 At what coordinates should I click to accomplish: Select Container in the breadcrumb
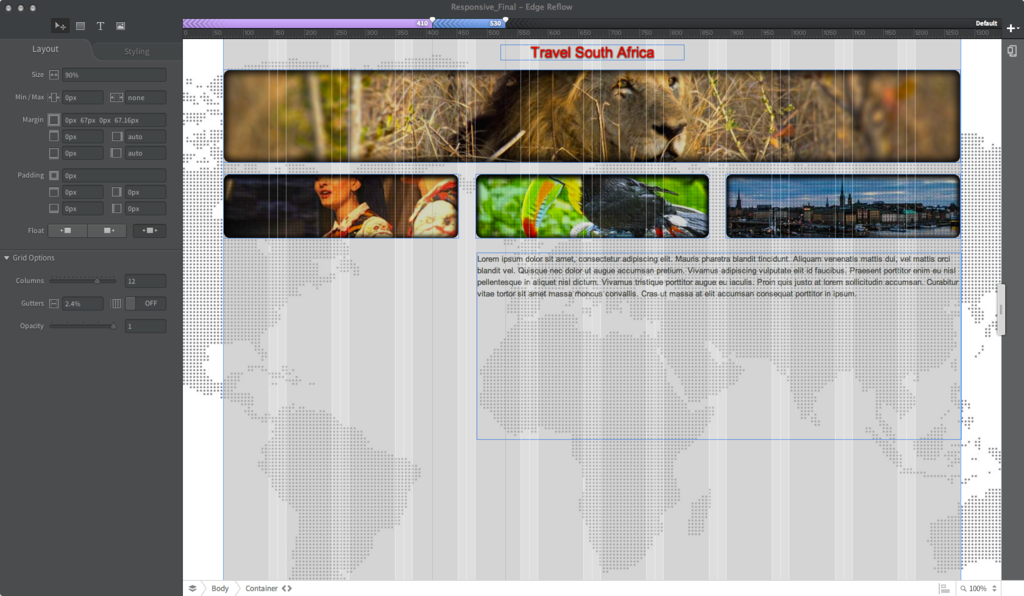pyautogui.click(x=261, y=588)
